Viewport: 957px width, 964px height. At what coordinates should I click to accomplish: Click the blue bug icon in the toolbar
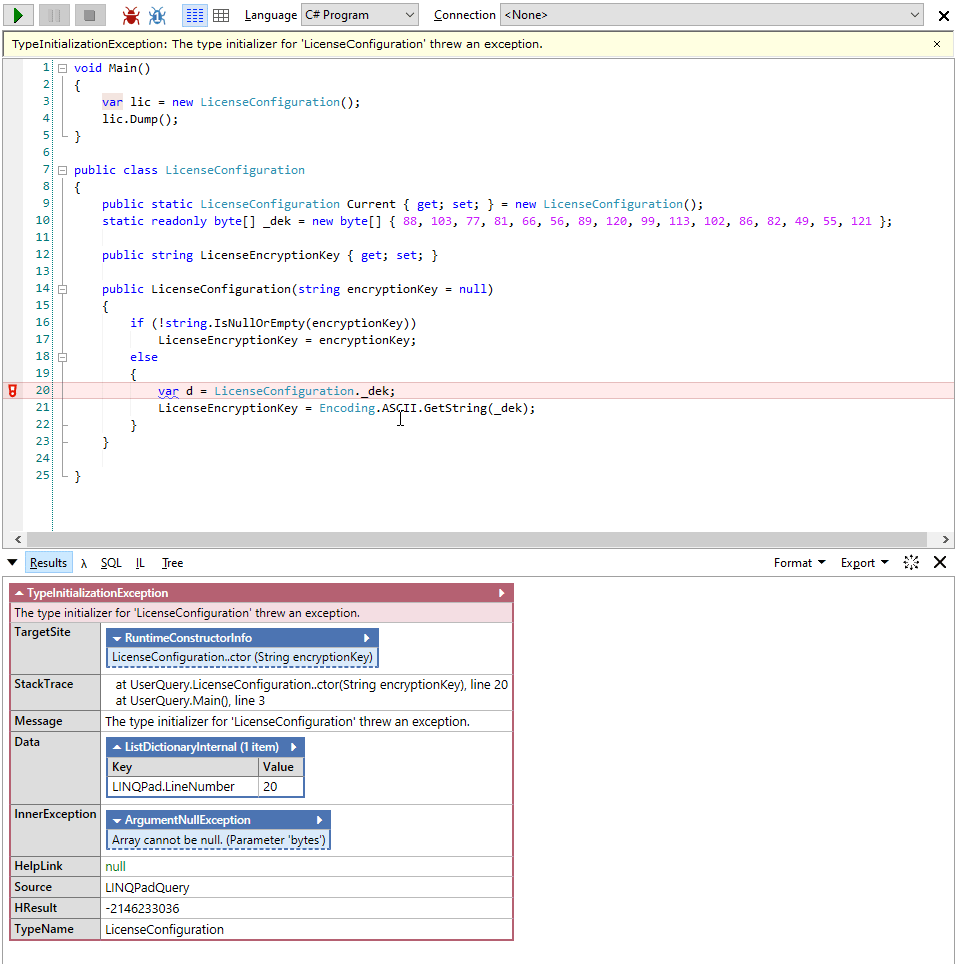click(157, 15)
